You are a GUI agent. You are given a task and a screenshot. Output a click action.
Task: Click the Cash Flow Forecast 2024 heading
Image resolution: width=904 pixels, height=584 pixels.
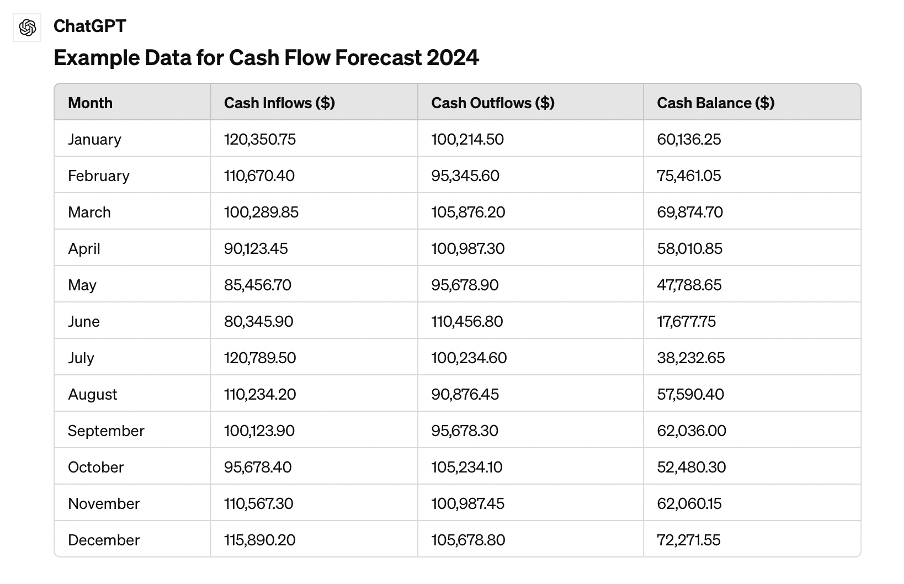[266, 58]
